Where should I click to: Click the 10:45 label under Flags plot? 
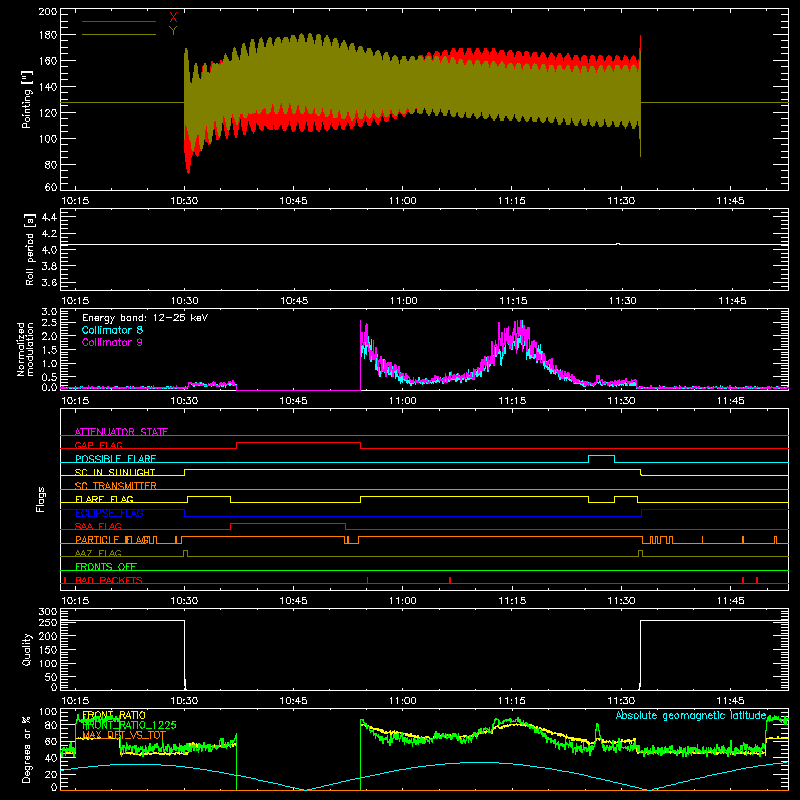(293, 601)
